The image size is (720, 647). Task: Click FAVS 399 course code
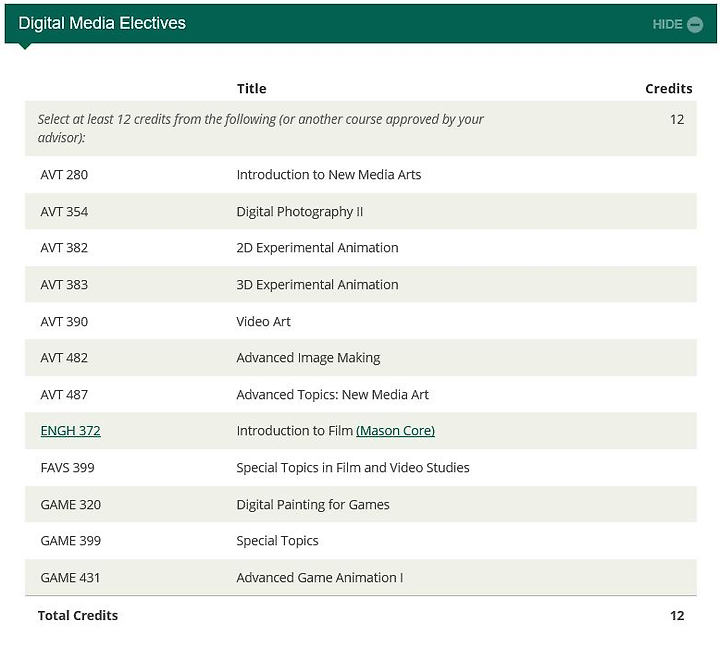coord(68,468)
